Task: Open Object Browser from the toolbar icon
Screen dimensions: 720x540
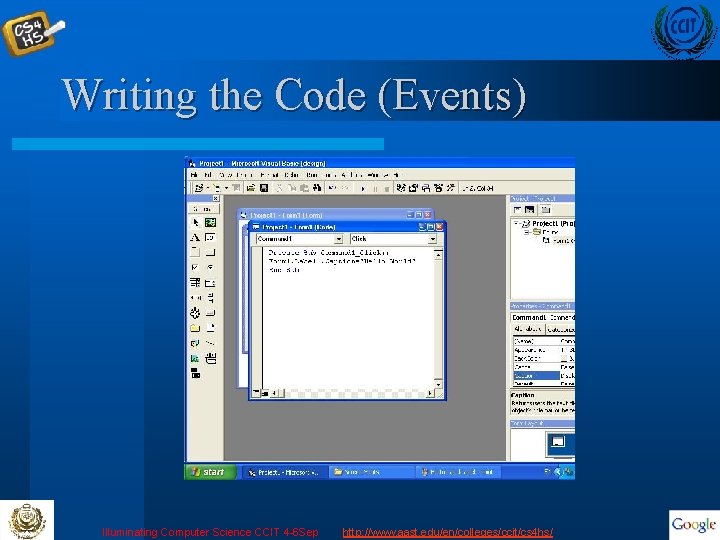Action: pos(438,188)
